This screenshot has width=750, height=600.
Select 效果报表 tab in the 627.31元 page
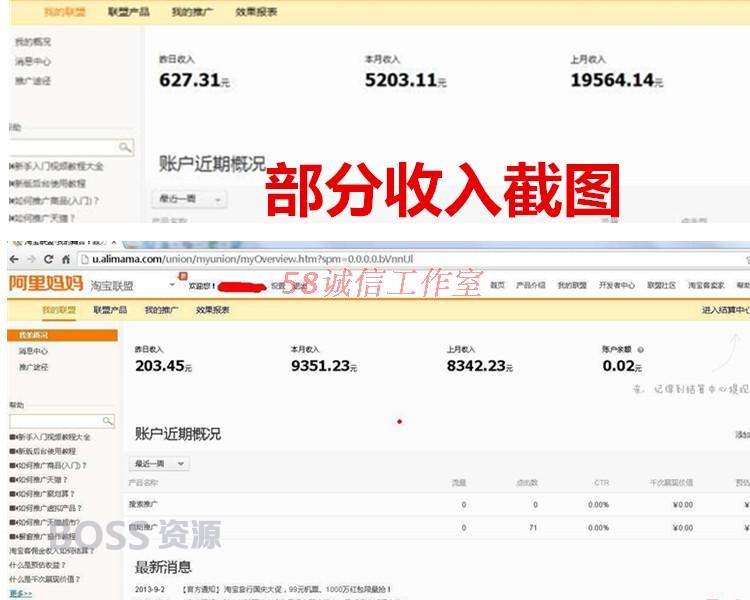pos(256,12)
